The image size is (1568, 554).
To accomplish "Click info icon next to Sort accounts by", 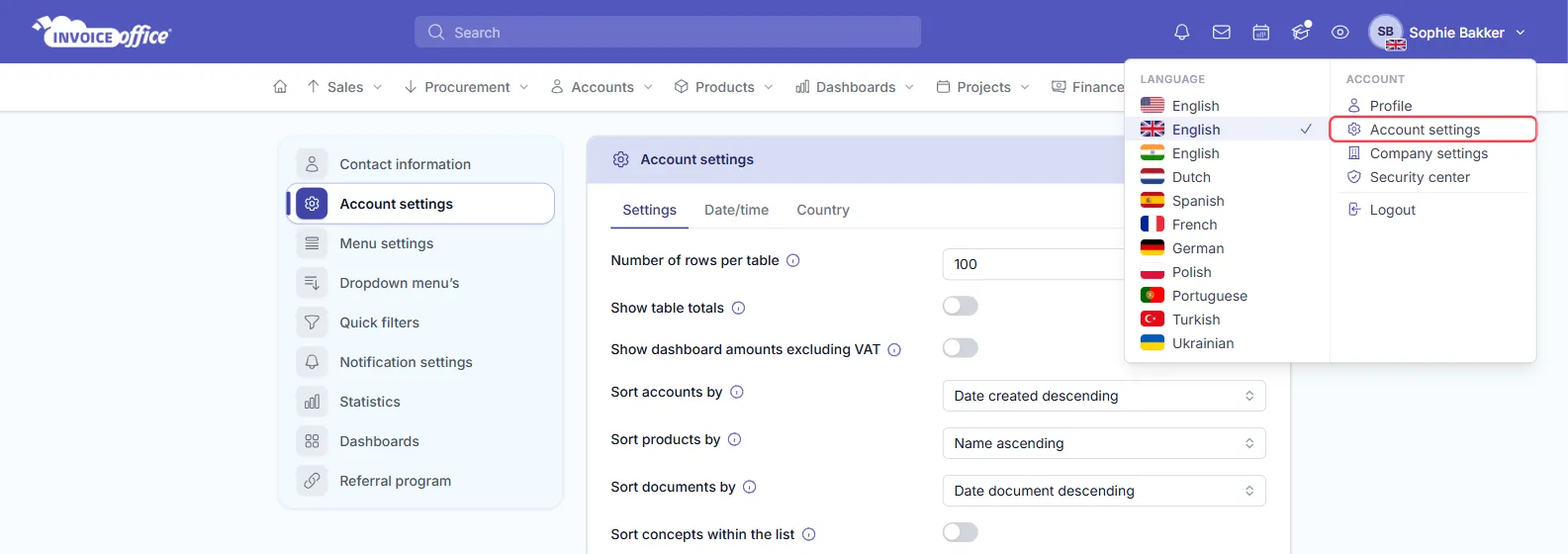I will click(737, 392).
